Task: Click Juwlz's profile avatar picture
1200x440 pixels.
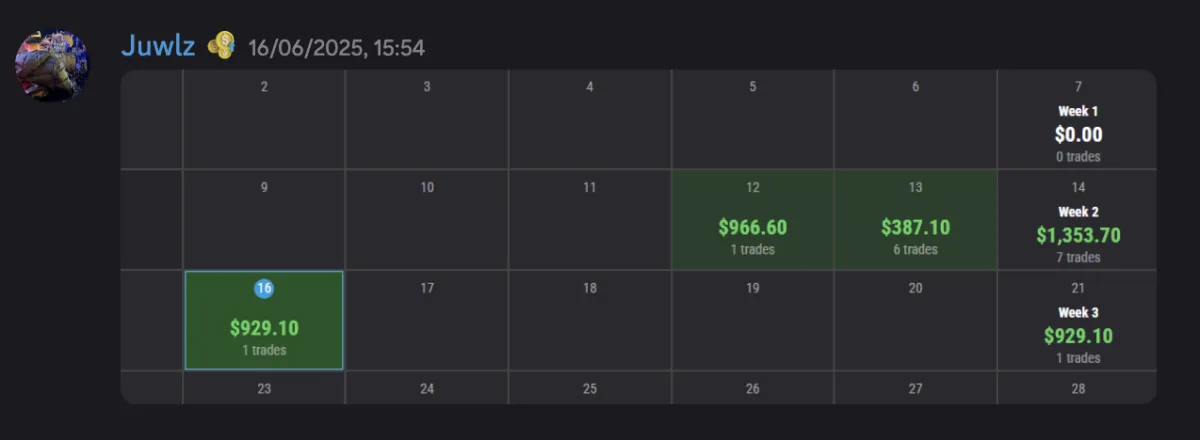Action: click(53, 65)
